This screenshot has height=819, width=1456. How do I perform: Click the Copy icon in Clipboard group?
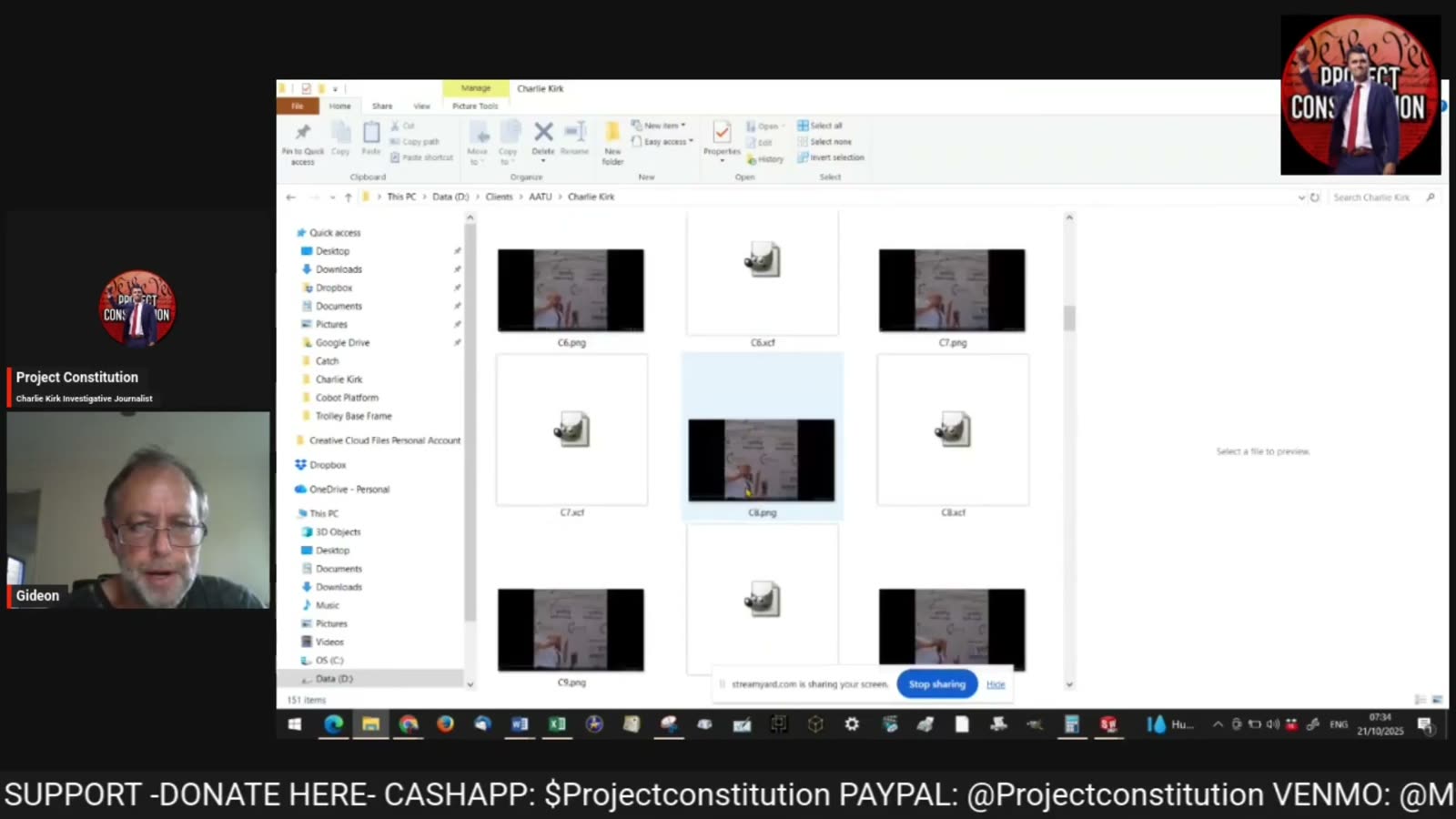tap(340, 133)
